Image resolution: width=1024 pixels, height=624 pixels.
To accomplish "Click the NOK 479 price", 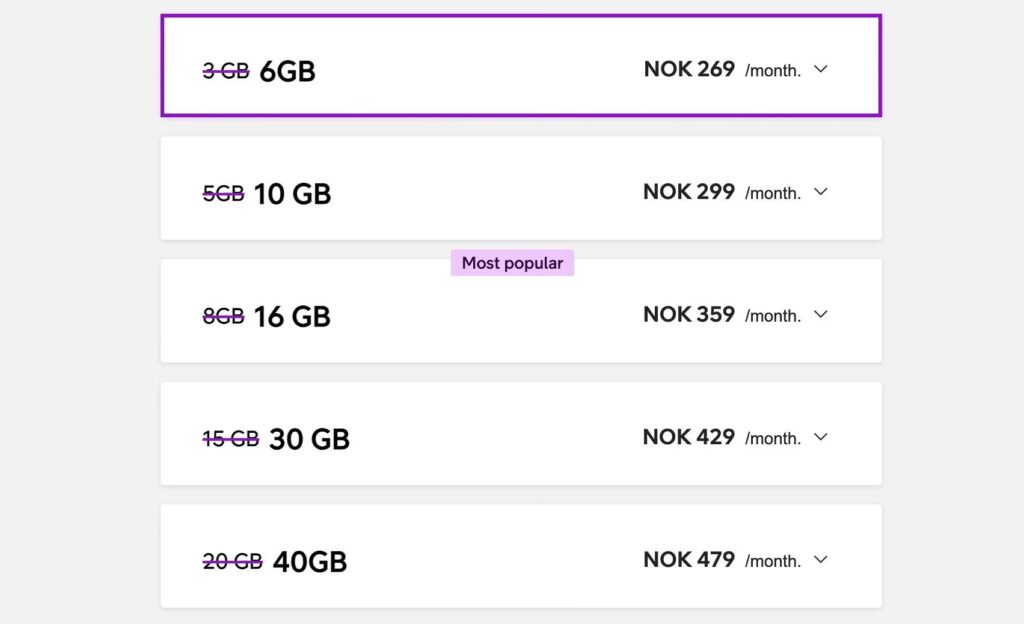I will click(689, 559).
